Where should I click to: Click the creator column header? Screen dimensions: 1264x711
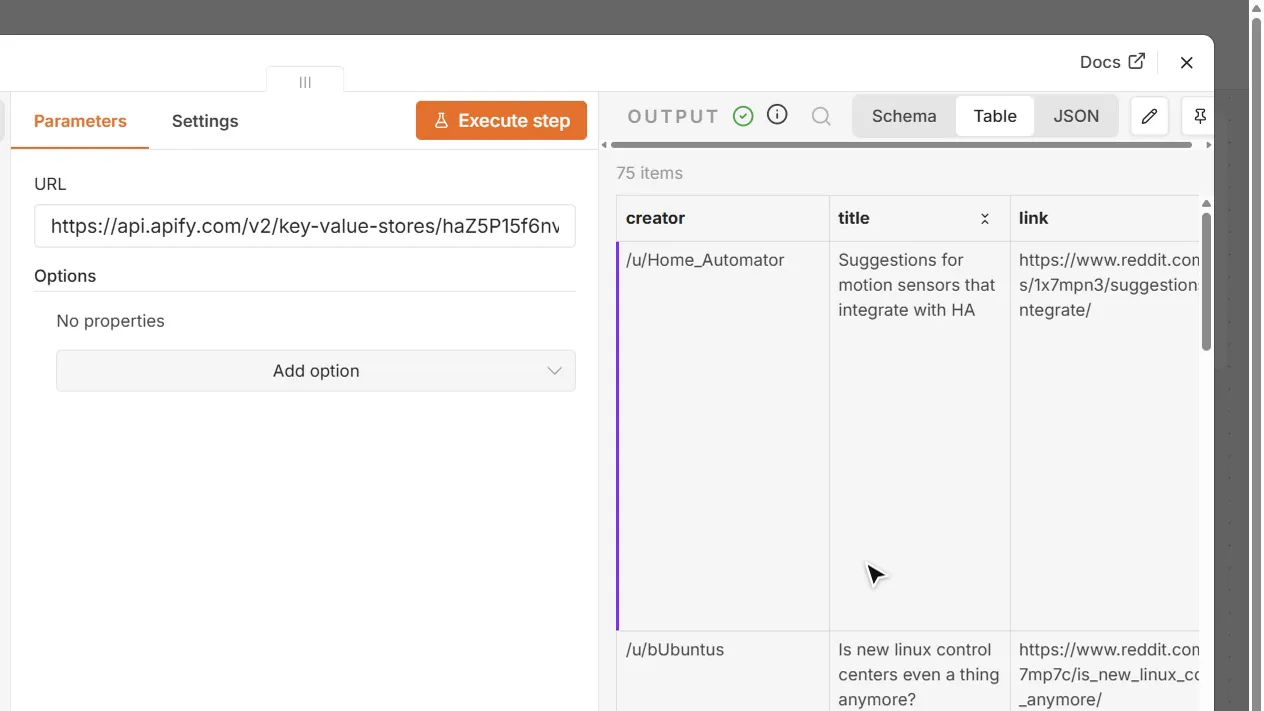(x=723, y=218)
